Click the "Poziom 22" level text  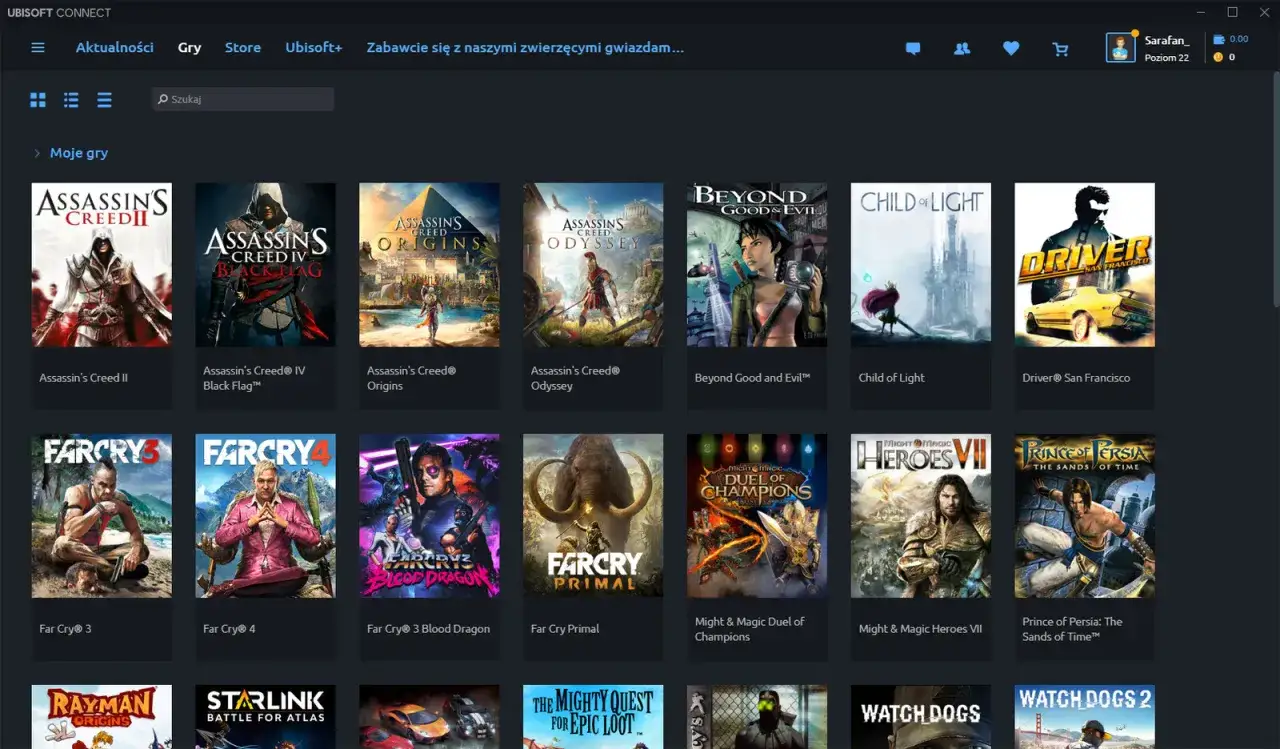point(1167,58)
